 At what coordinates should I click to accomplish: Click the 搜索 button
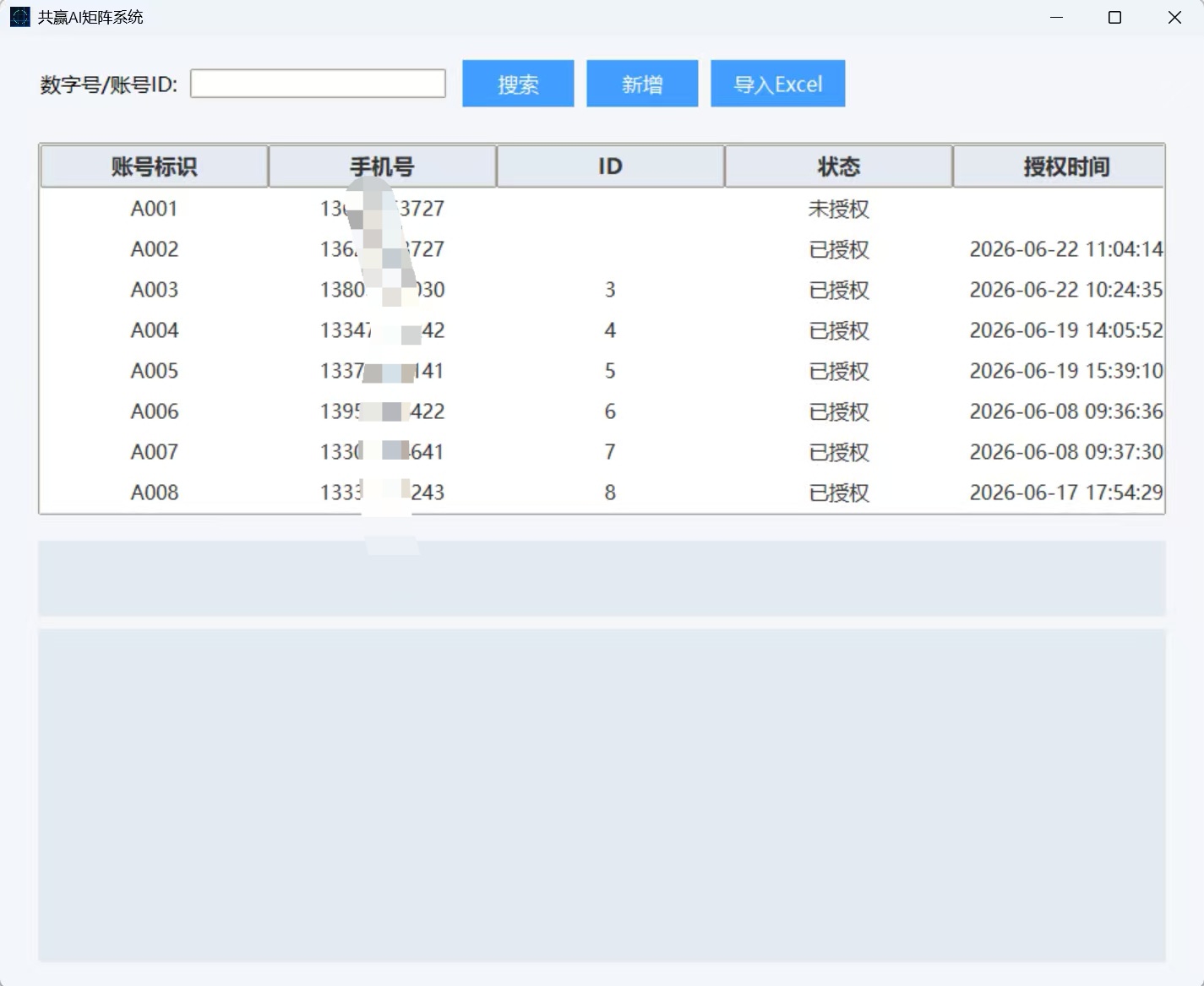pyautogui.click(x=518, y=84)
